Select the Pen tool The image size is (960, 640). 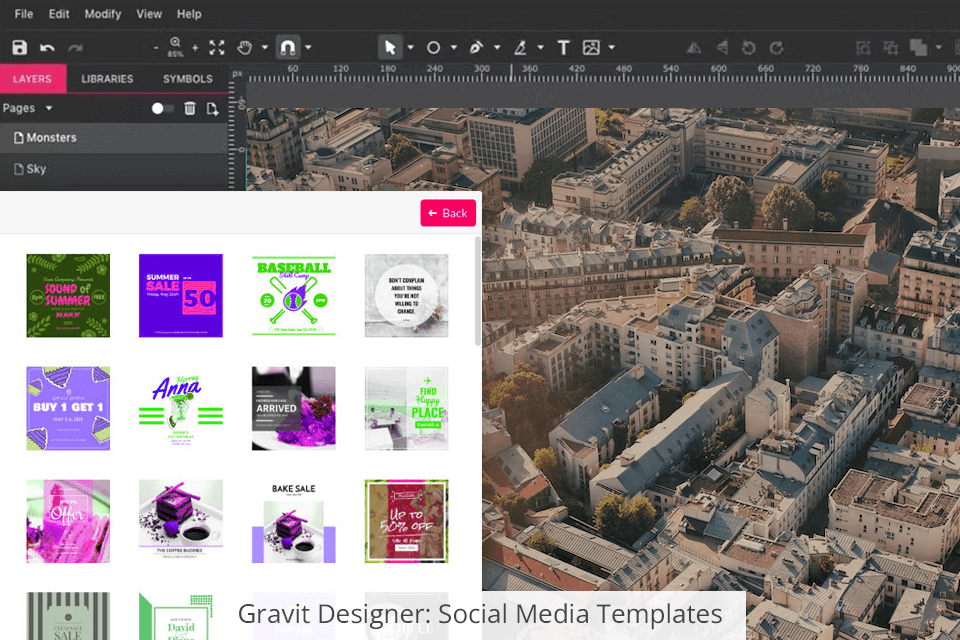click(476, 47)
